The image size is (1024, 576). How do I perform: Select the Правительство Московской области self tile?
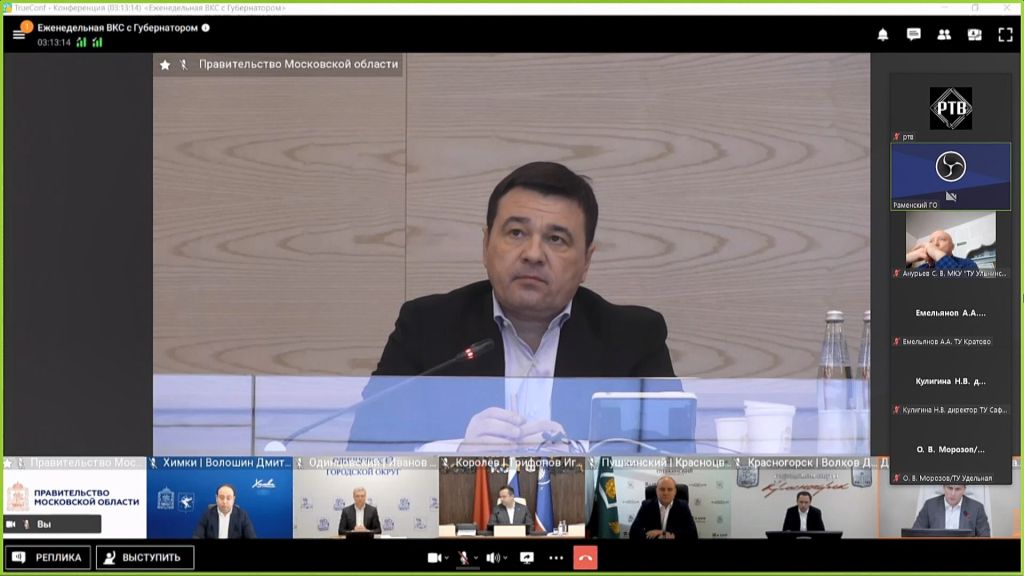(x=74, y=498)
